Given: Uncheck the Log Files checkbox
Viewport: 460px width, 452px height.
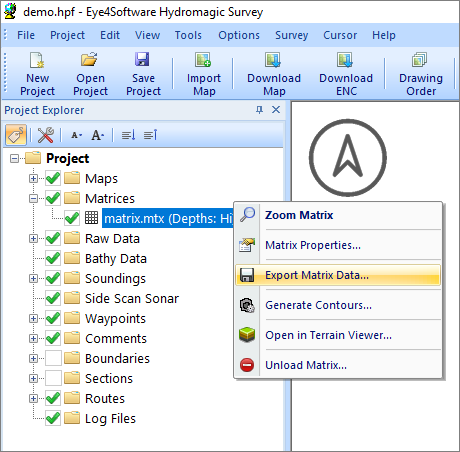Looking at the screenshot, I should (53, 418).
